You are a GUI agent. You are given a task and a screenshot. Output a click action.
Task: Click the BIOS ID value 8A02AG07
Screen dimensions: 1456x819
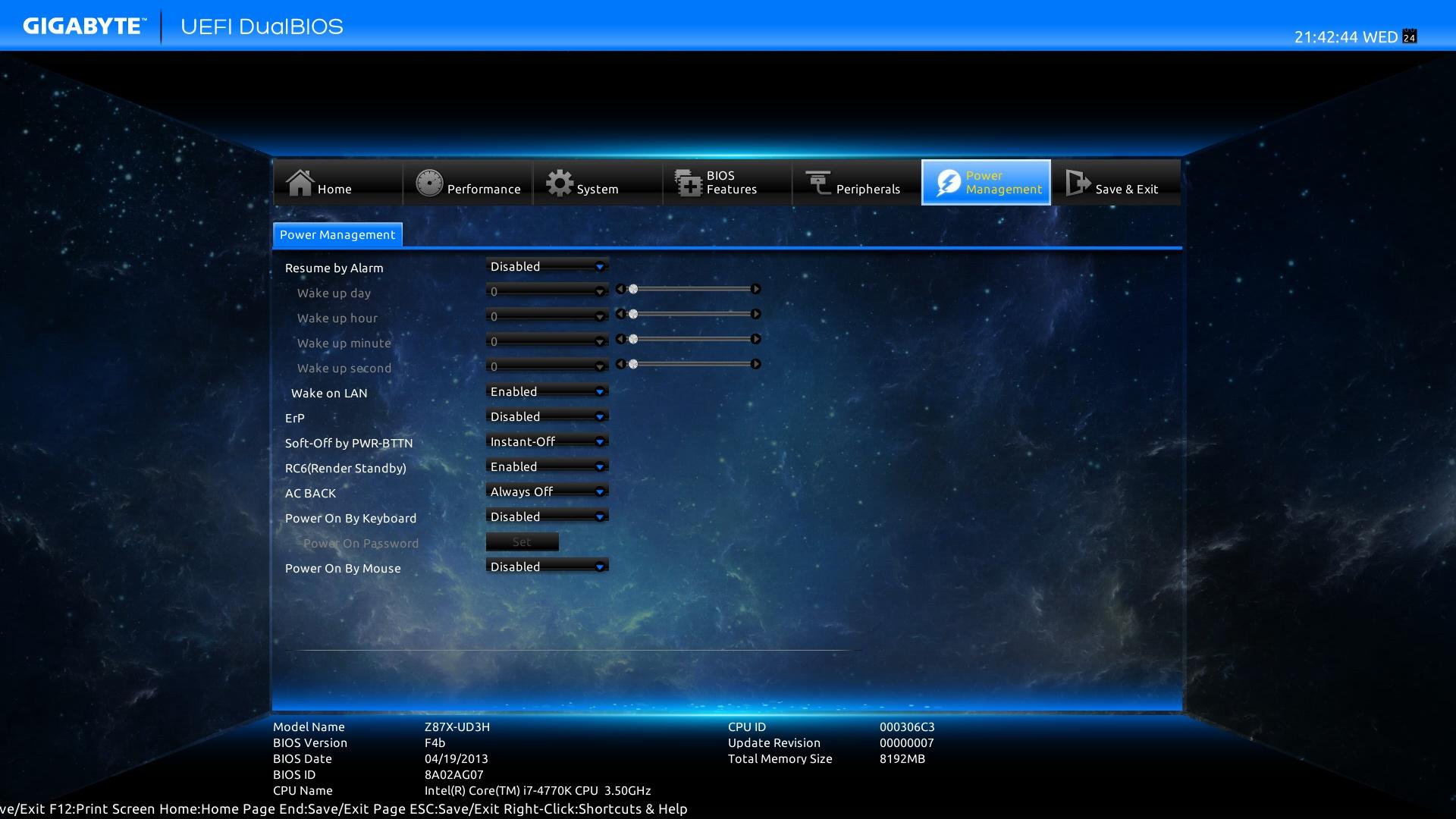pyautogui.click(x=453, y=774)
